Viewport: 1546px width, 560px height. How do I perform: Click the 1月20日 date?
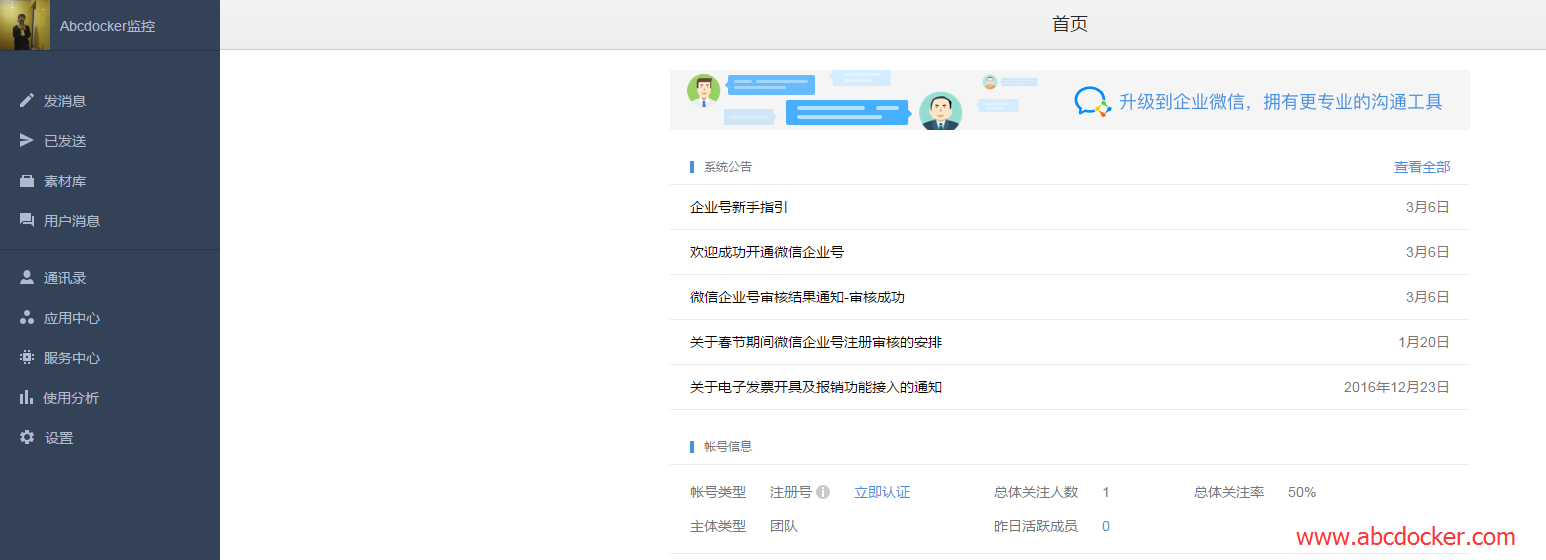pos(1424,342)
